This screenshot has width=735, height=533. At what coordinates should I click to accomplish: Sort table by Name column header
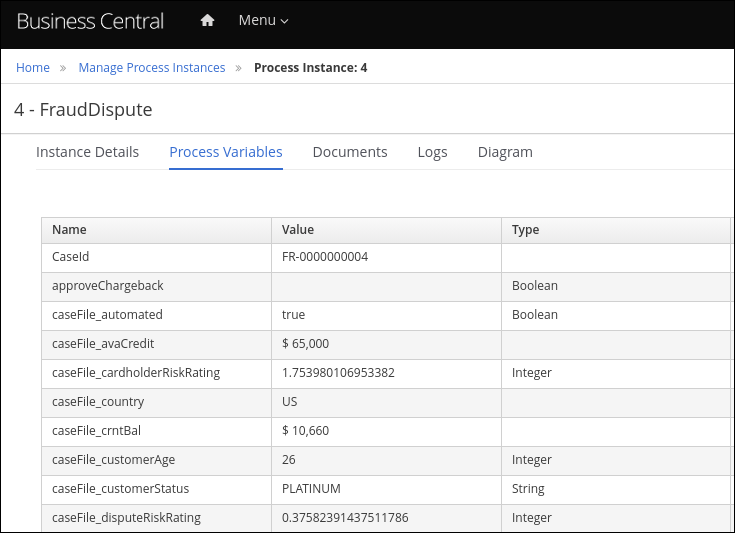pos(69,230)
